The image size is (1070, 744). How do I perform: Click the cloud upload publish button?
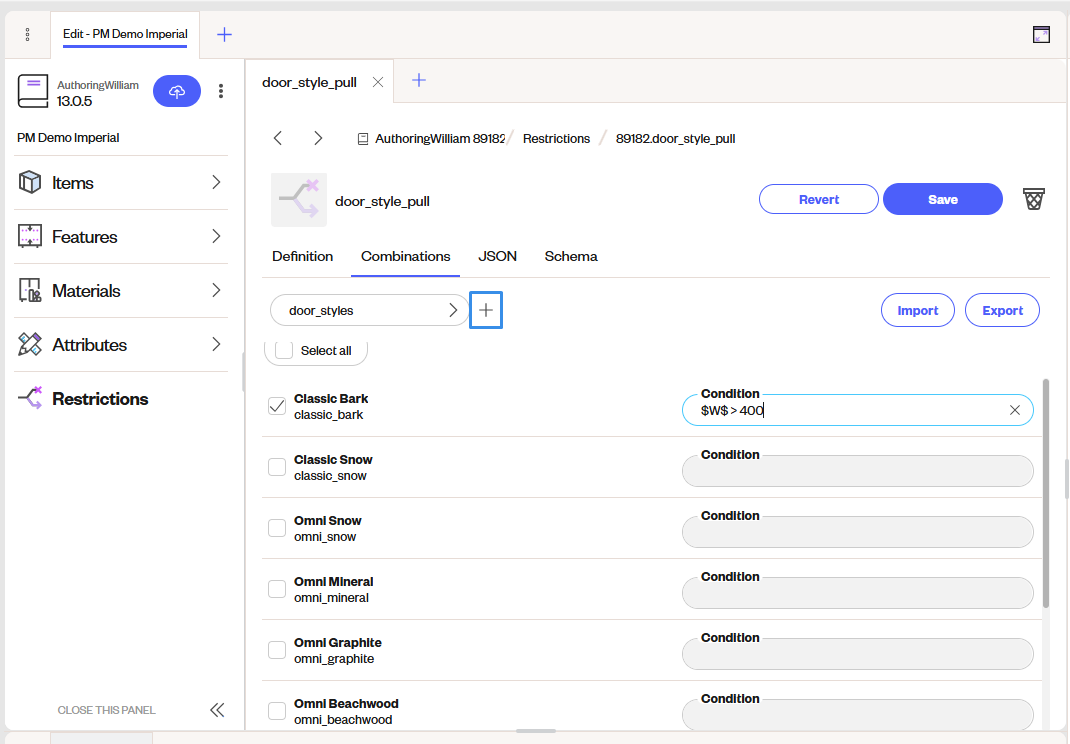pos(177,91)
